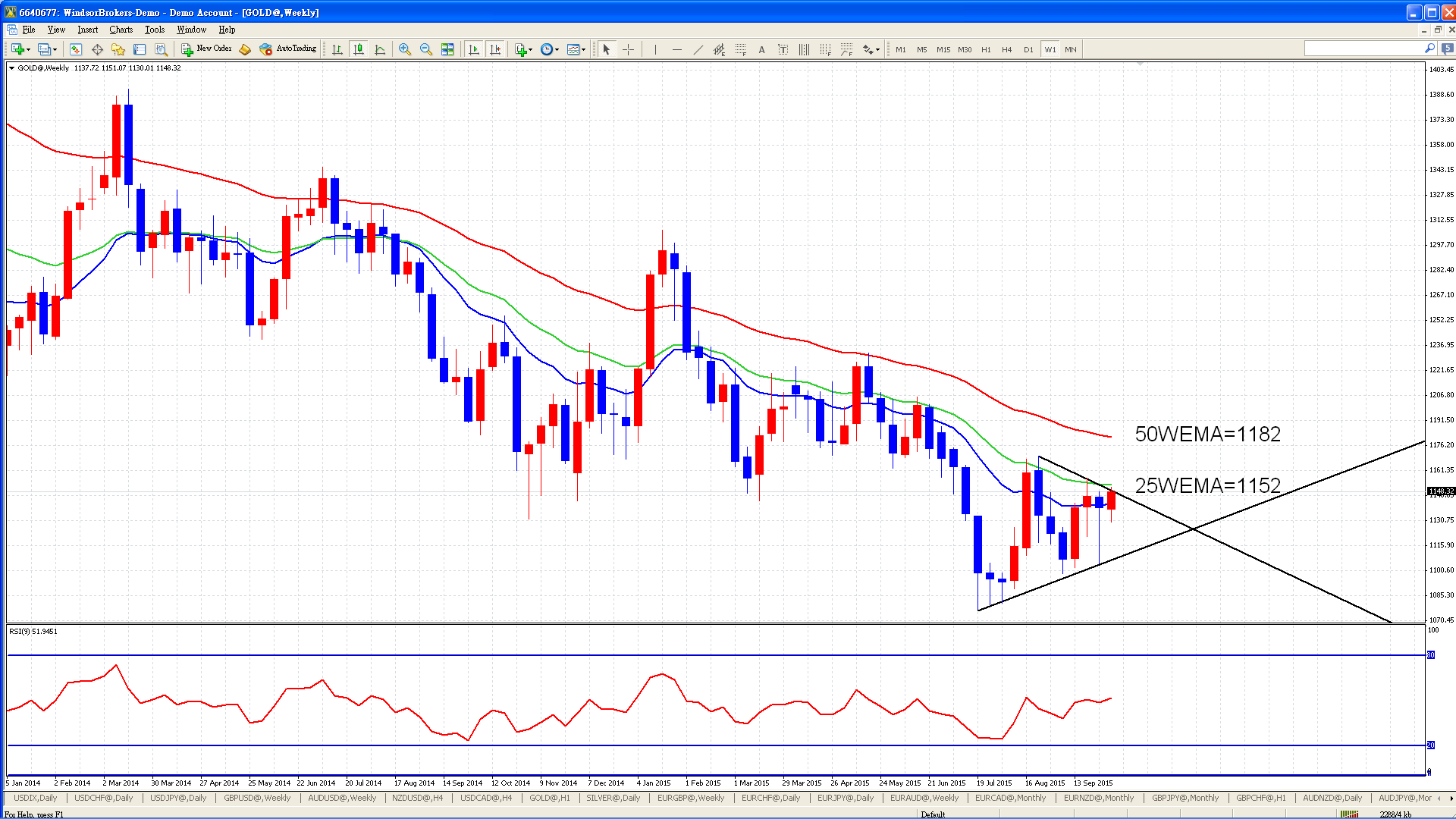Open the View menu
The width and height of the screenshot is (1456, 819).
(56, 30)
